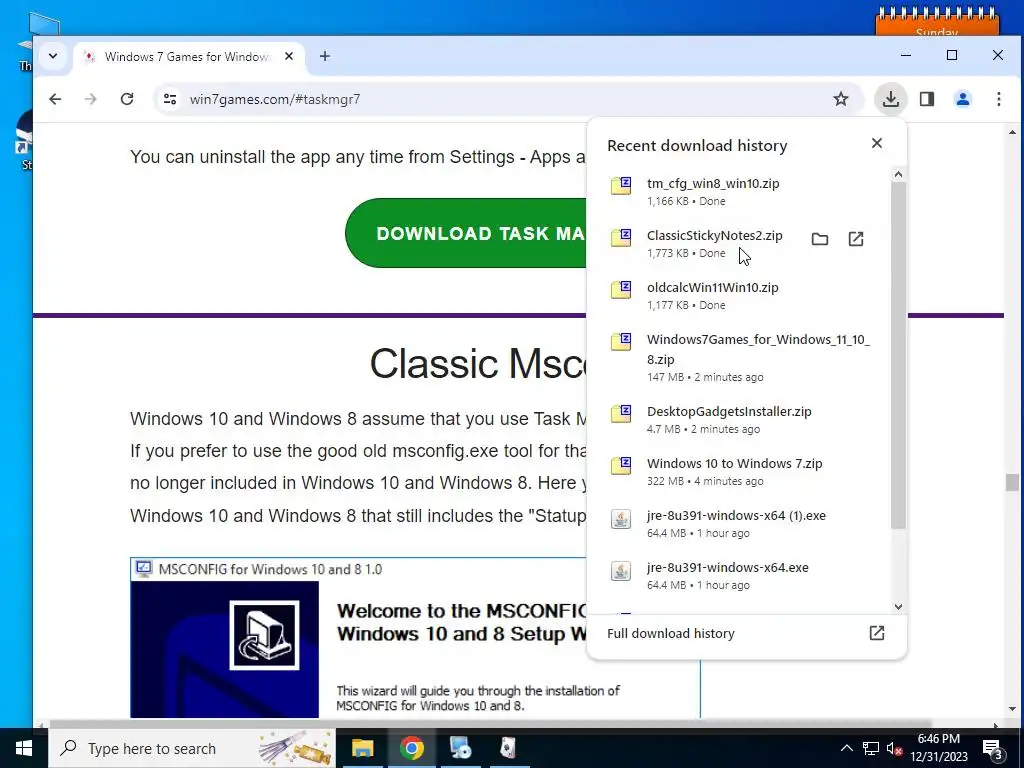
Task: Open Windows7Games_for_Windows_11_10_8.zip entry
Action: coord(738,357)
